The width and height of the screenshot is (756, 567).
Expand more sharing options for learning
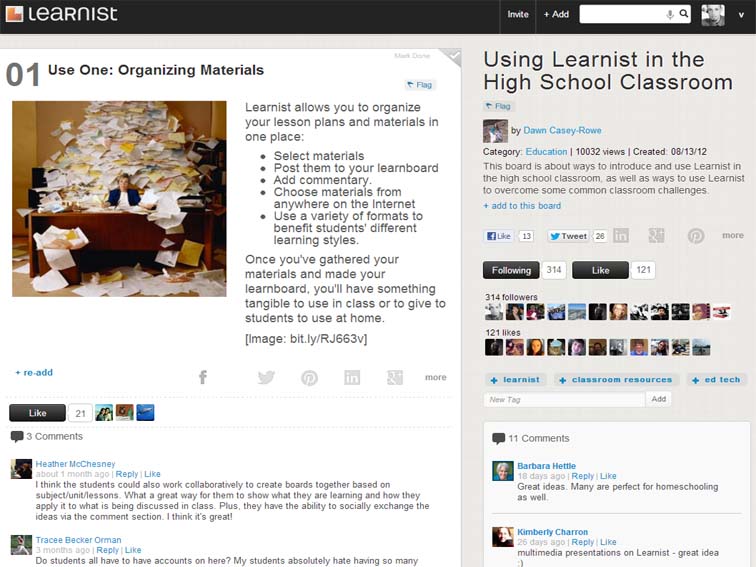[x=435, y=378]
